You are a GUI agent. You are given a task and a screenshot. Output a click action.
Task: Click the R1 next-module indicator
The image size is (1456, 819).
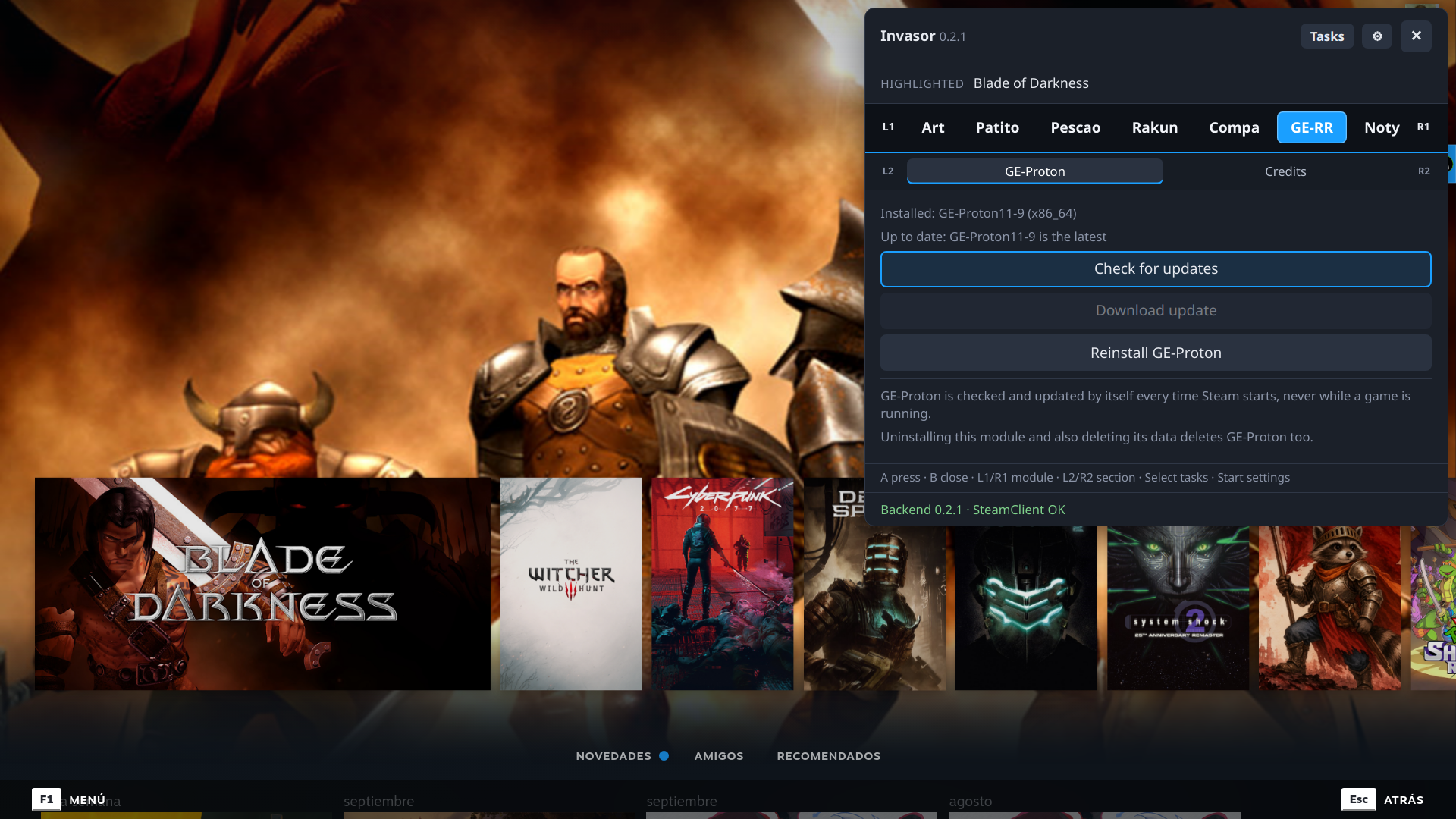click(1423, 127)
